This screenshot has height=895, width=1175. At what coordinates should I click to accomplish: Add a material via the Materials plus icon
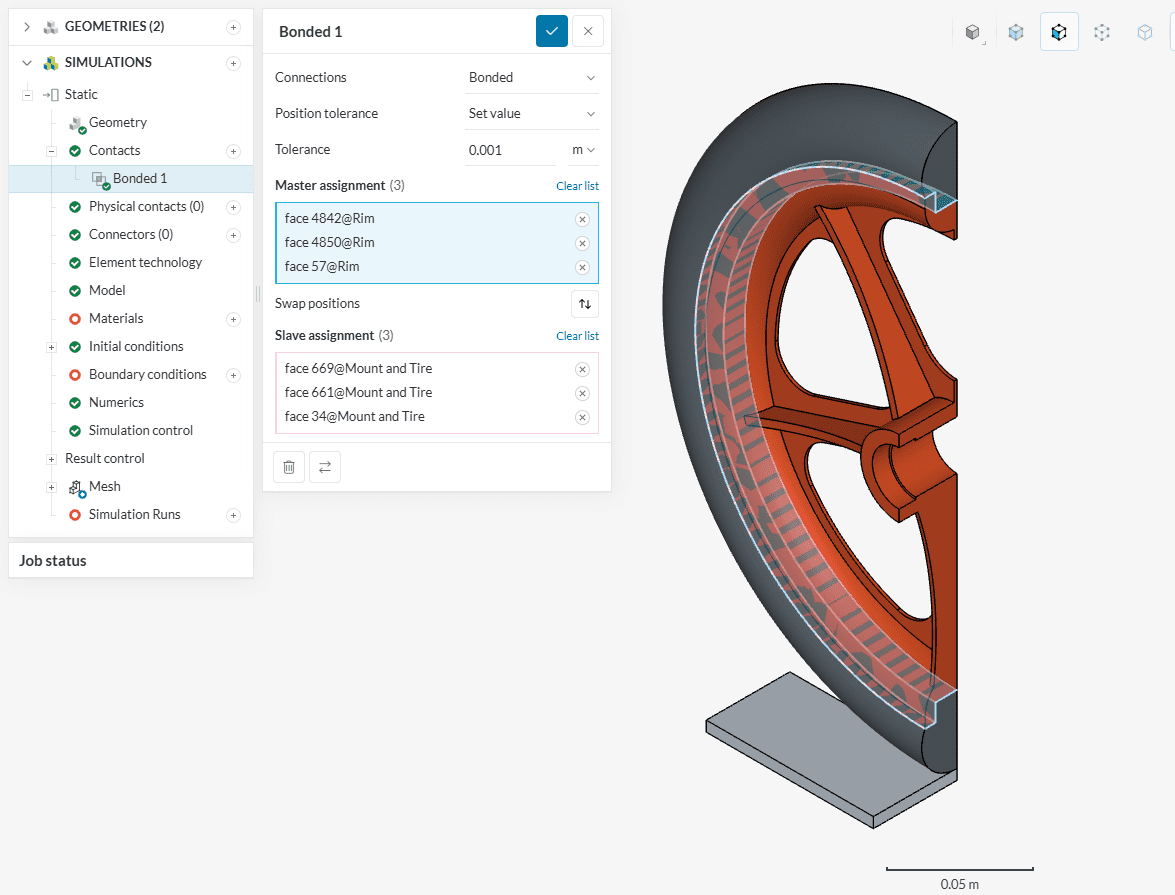pos(233,319)
